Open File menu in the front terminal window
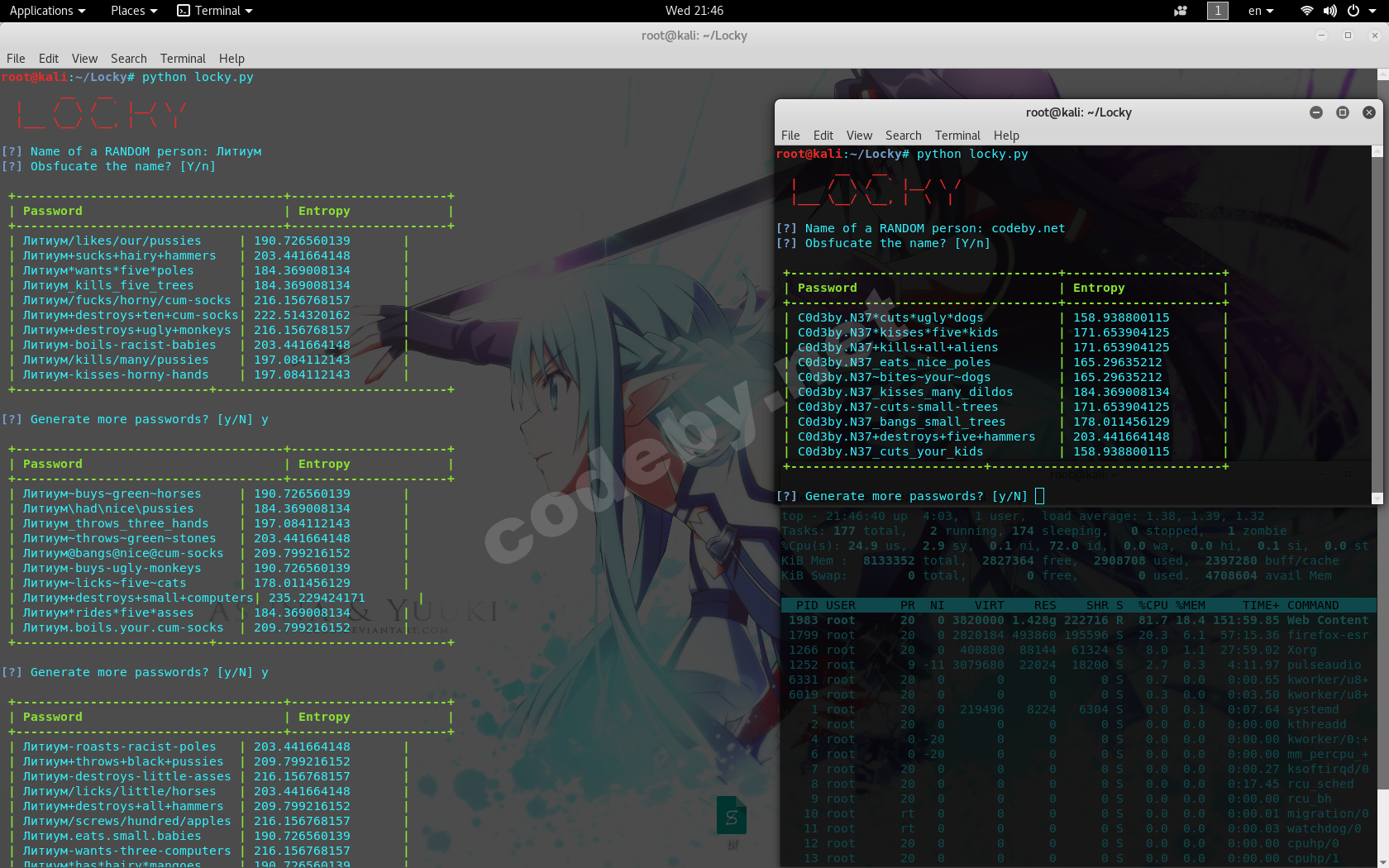This screenshot has height=868, width=1389. [790, 136]
